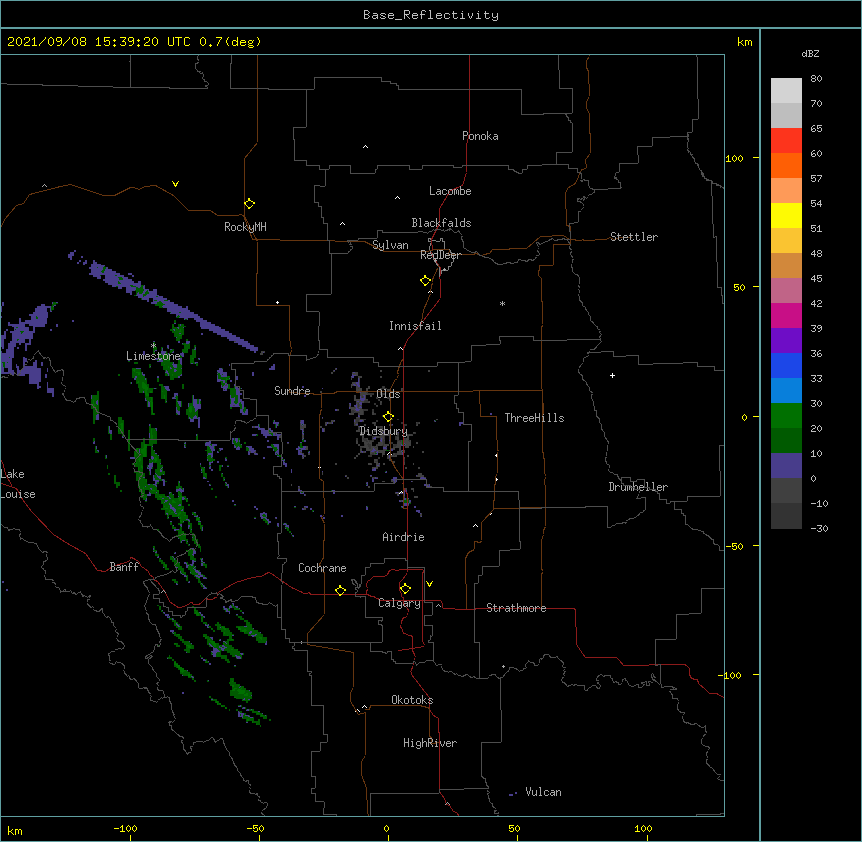
Task: Click the HighRiver city label
Action: [430, 743]
